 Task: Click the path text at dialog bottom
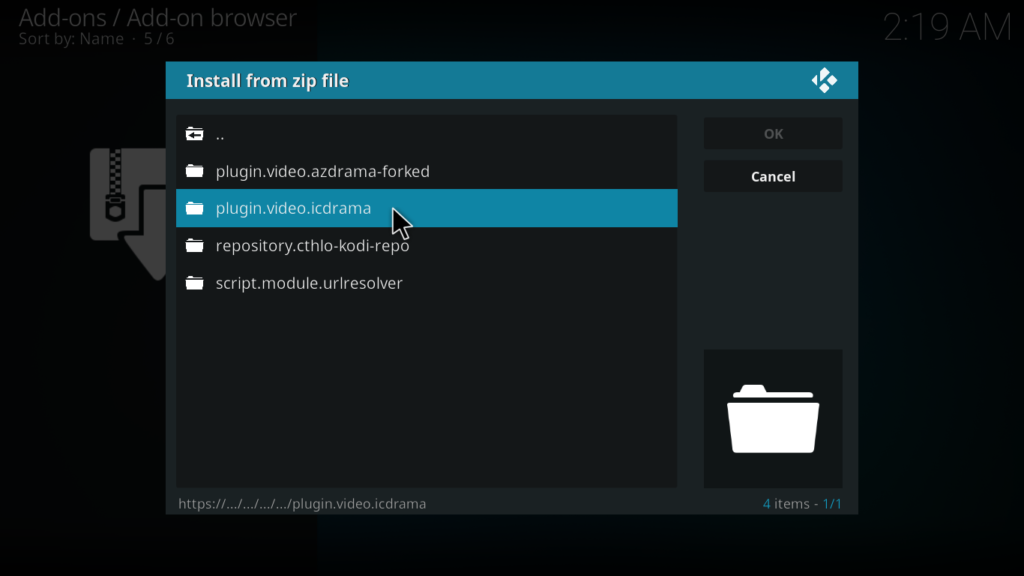(x=302, y=504)
